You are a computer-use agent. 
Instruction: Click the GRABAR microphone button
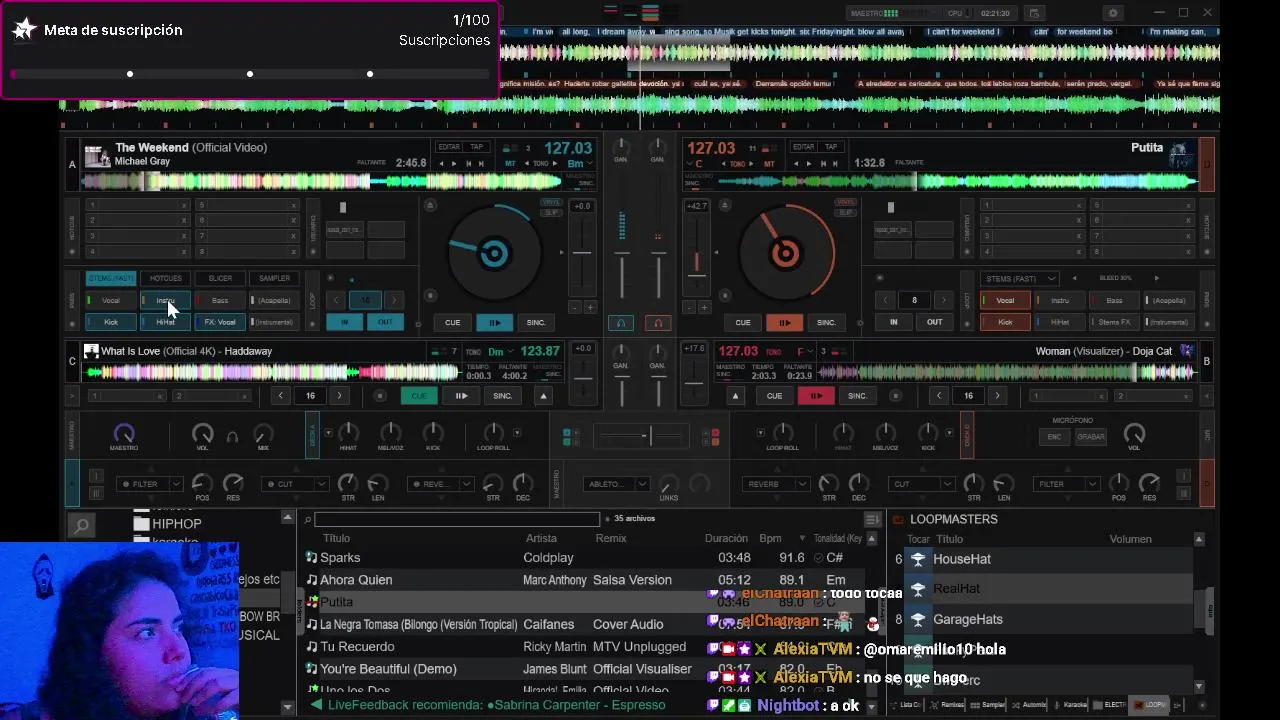click(x=1091, y=437)
